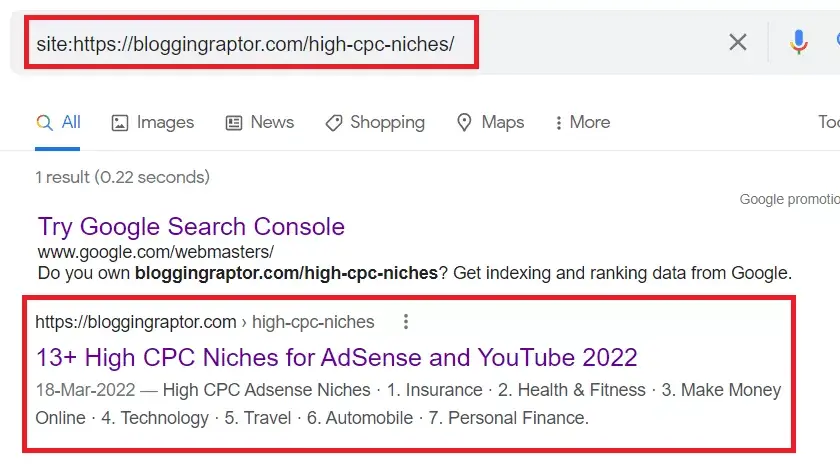Expand the More search categories menu
Image resolution: width=840 pixels, height=467 pixels.
(x=582, y=123)
